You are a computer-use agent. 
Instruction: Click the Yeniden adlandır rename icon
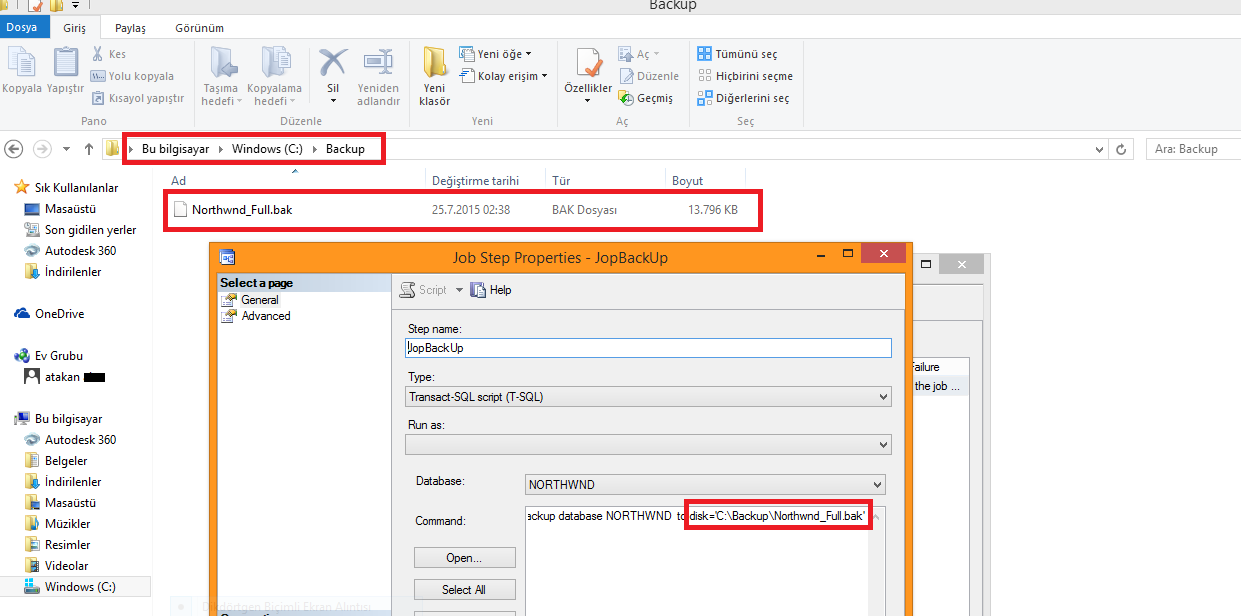click(x=378, y=64)
